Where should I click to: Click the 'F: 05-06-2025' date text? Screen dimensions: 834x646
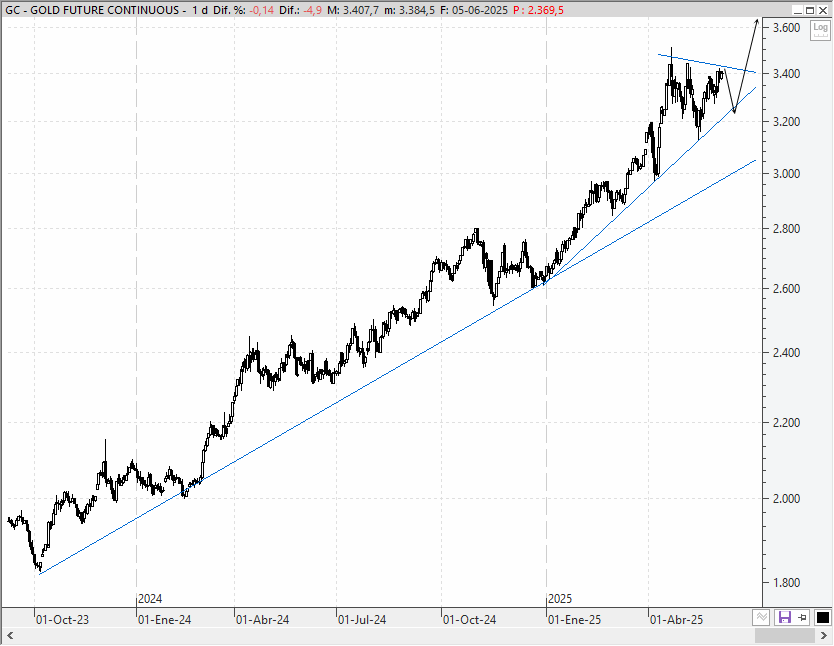[x=474, y=10]
